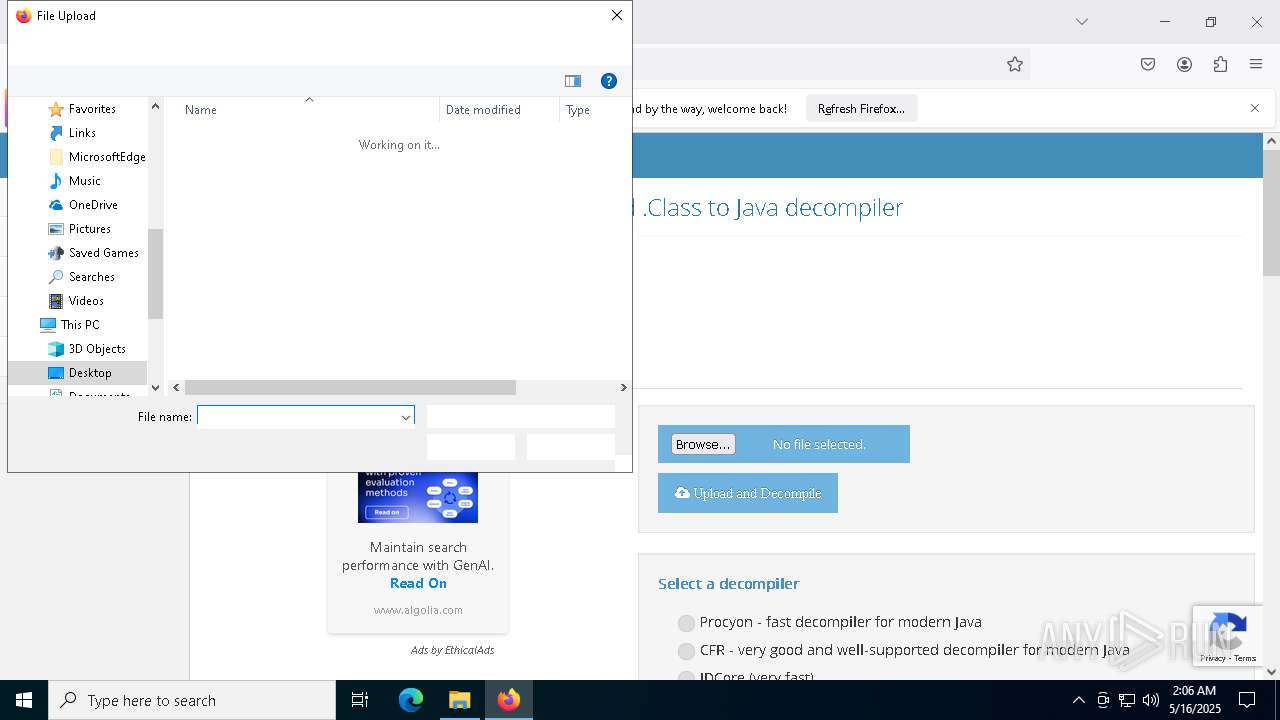The height and width of the screenshot is (720, 1280).
Task: Click the File name input field
Action: click(298, 417)
